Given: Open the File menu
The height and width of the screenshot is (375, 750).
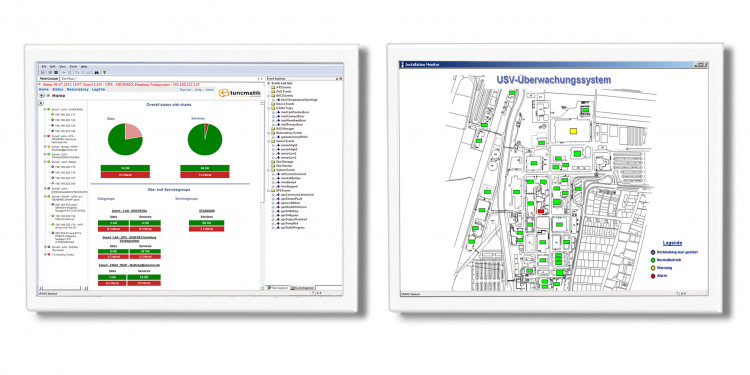Looking at the screenshot, I should pyautogui.click(x=43, y=66).
